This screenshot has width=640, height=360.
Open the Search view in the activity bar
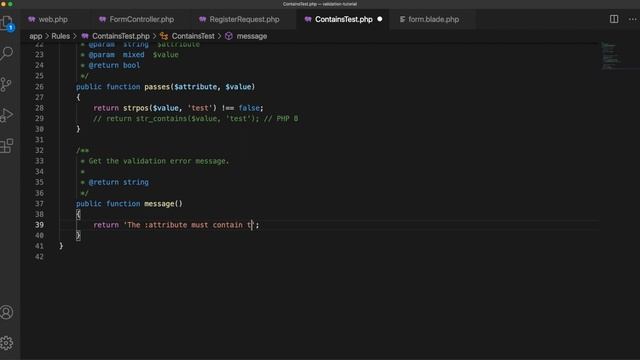point(7,53)
